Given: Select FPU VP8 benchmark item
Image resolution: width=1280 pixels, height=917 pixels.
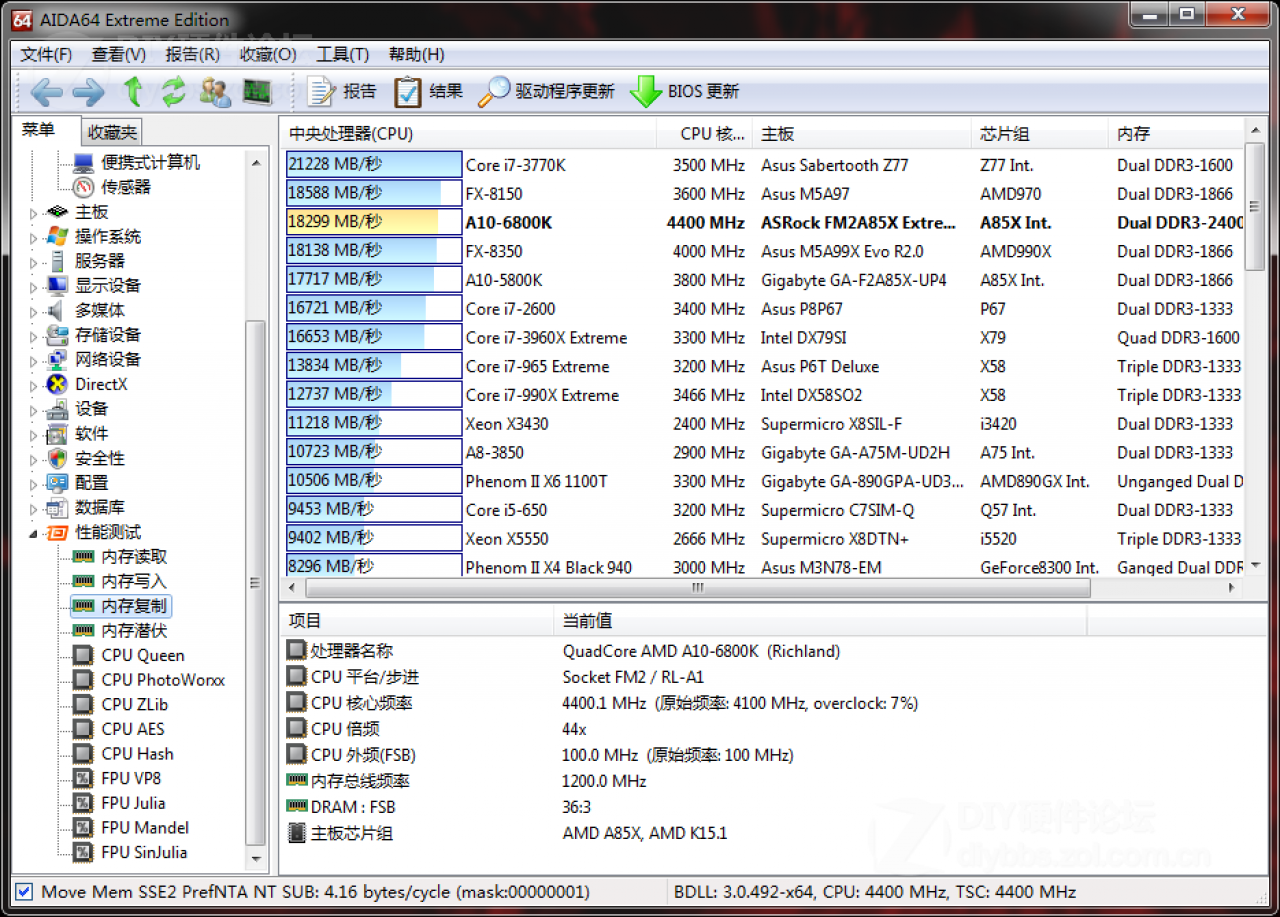Looking at the screenshot, I should (x=131, y=778).
